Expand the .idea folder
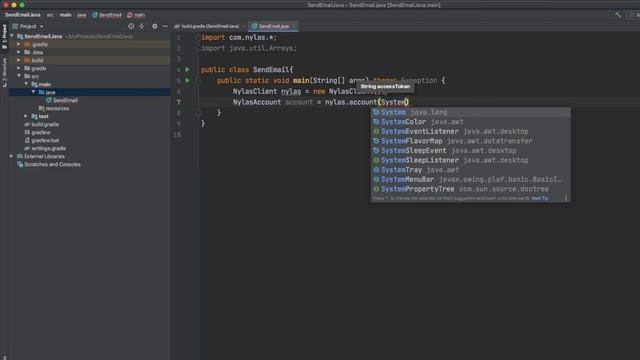640x360 pixels. 18,52
